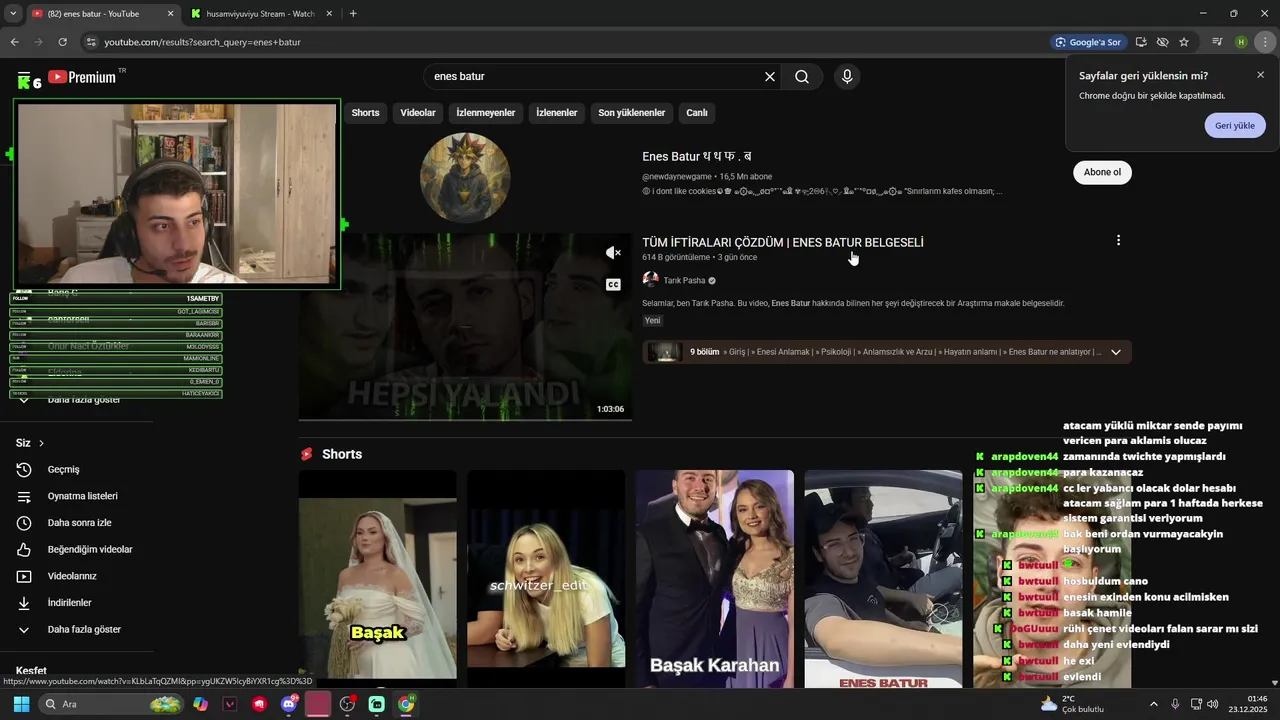
Task: Bookmark this page with the star icon
Action: (x=1184, y=42)
